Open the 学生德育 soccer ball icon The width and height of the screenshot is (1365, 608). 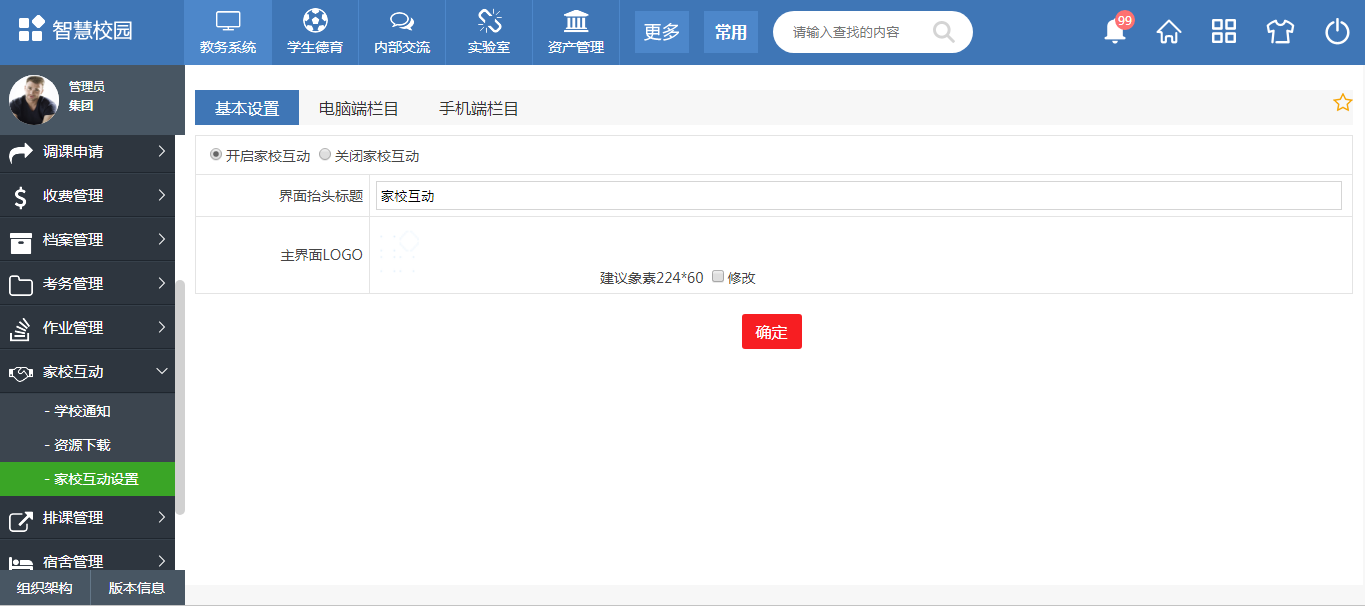[315, 21]
